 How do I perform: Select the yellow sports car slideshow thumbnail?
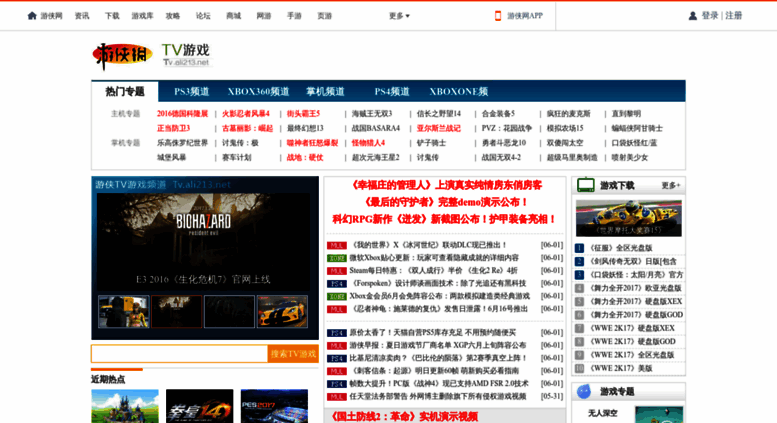pos(282,312)
